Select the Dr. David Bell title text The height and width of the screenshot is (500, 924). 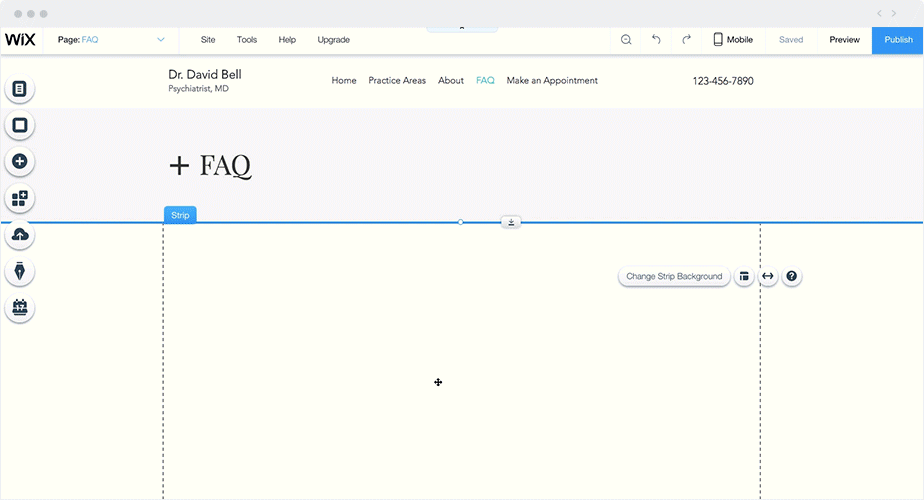[x=204, y=74]
